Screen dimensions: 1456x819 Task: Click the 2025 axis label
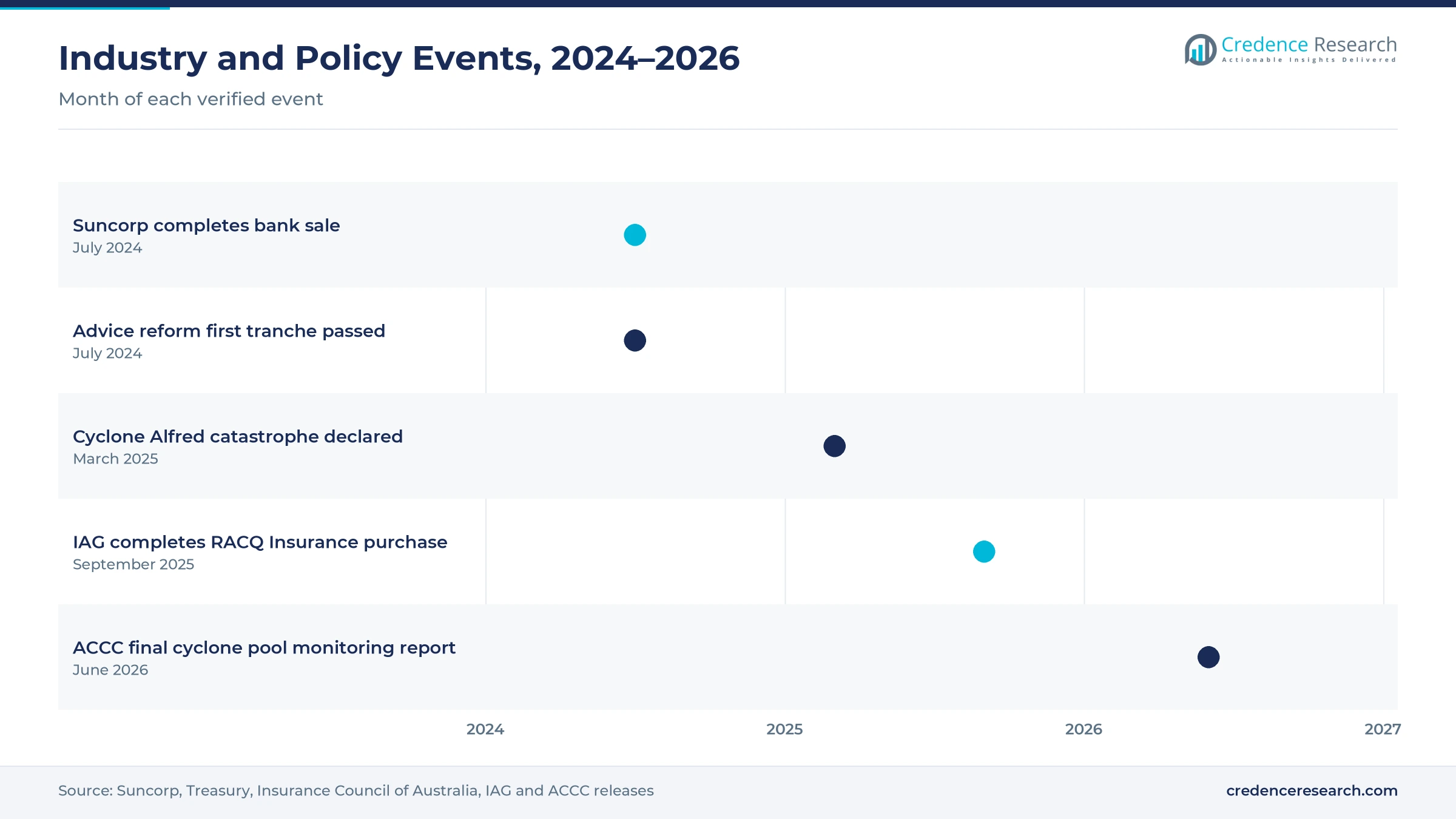pyautogui.click(x=784, y=729)
